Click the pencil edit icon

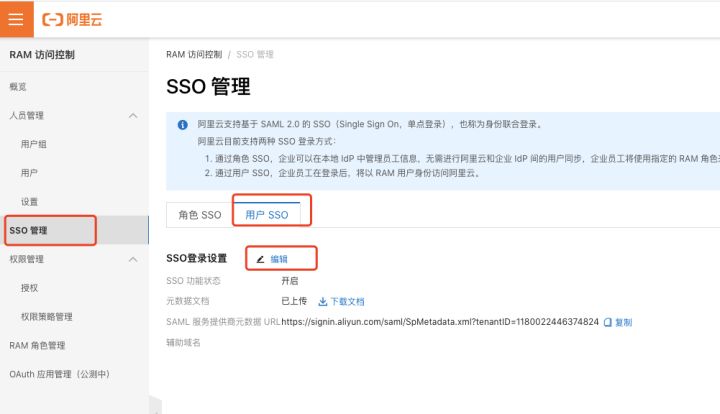260,259
